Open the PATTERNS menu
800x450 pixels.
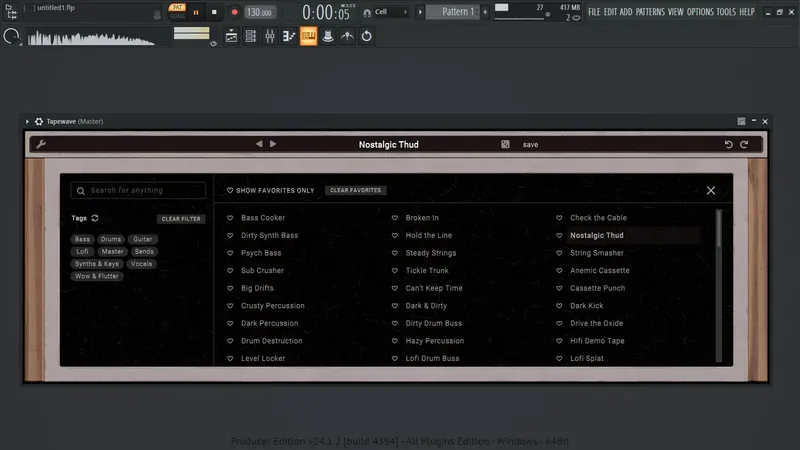[650, 12]
